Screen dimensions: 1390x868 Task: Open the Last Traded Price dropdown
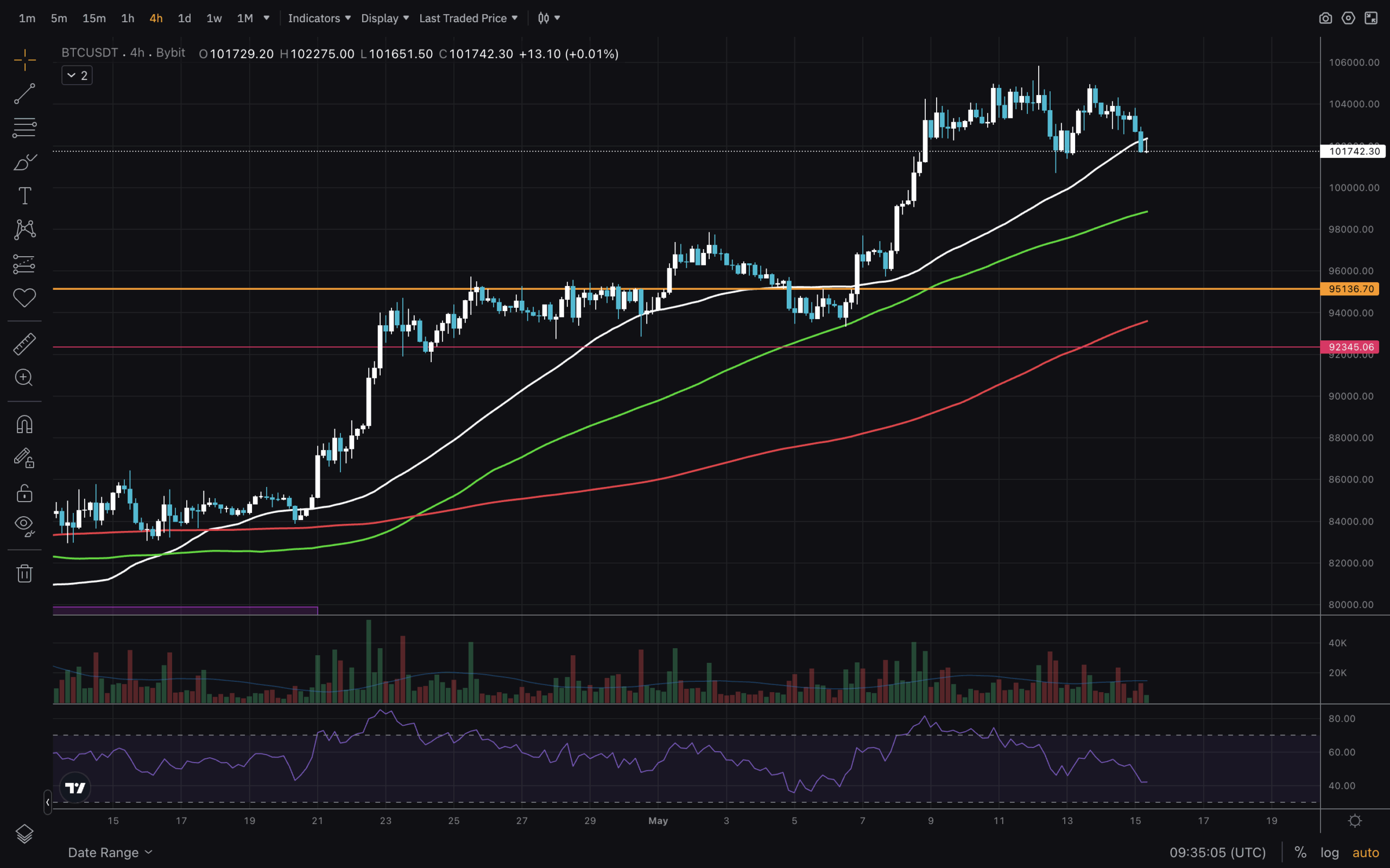[469, 18]
